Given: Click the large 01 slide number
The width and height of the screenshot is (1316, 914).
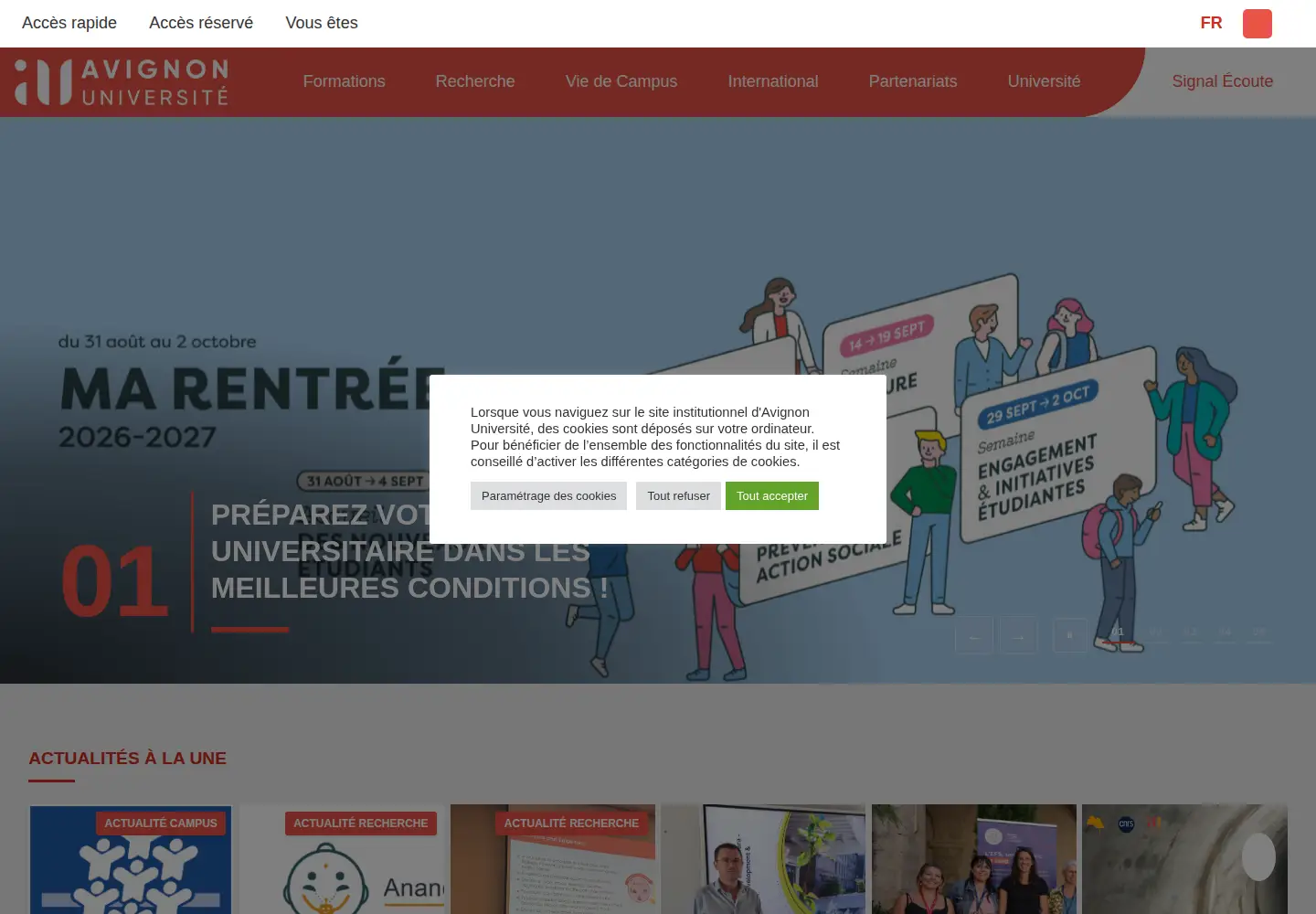Looking at the screenshot, I should point(115,582).
